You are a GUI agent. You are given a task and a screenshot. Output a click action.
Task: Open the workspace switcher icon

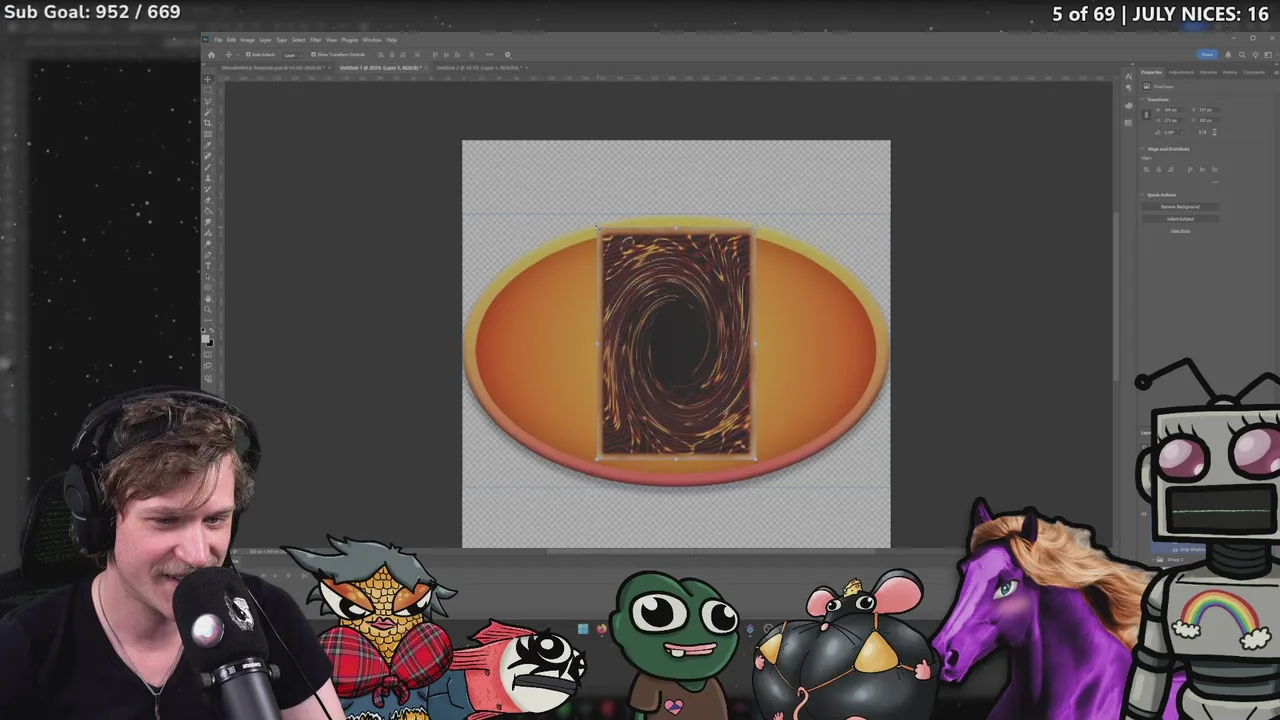[1268, 55]
